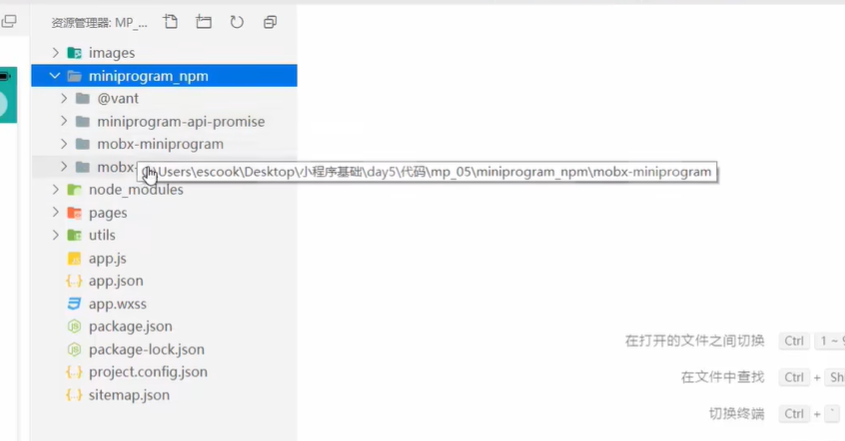
Task: Click the window copy icon at top left
Action: pos(9,22)
